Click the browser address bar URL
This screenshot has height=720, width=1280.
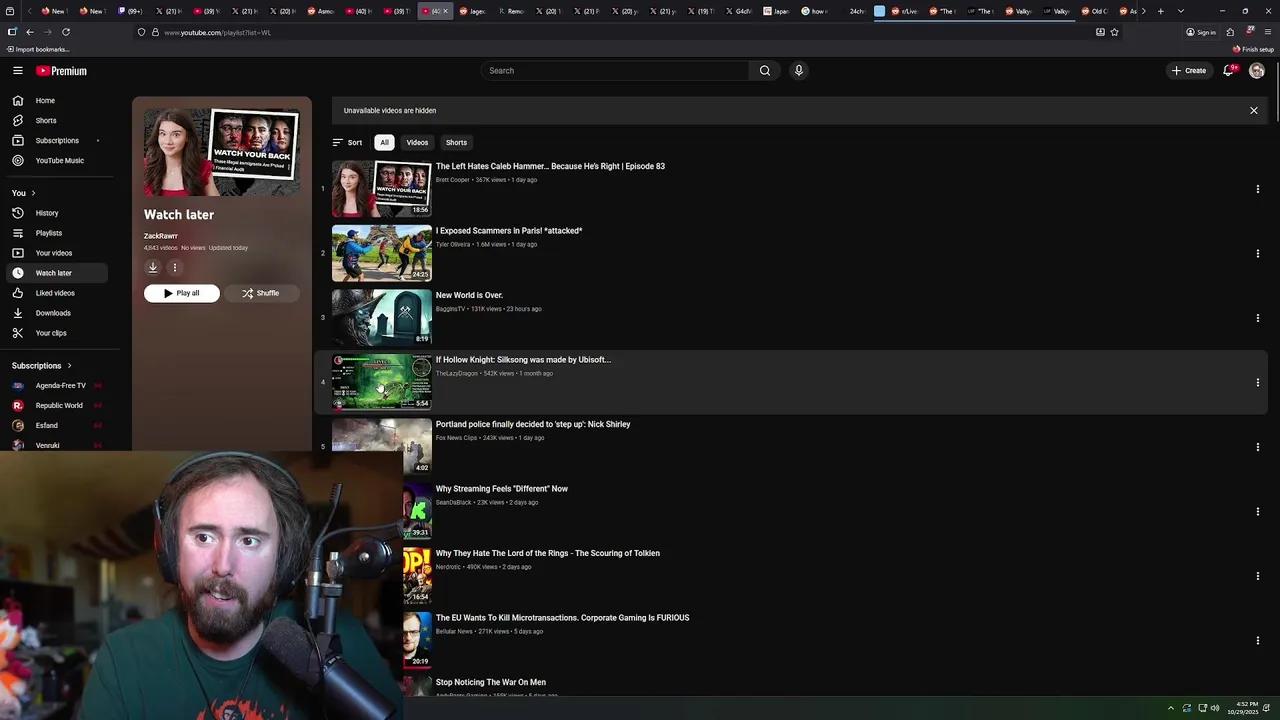tap(217, 32)
